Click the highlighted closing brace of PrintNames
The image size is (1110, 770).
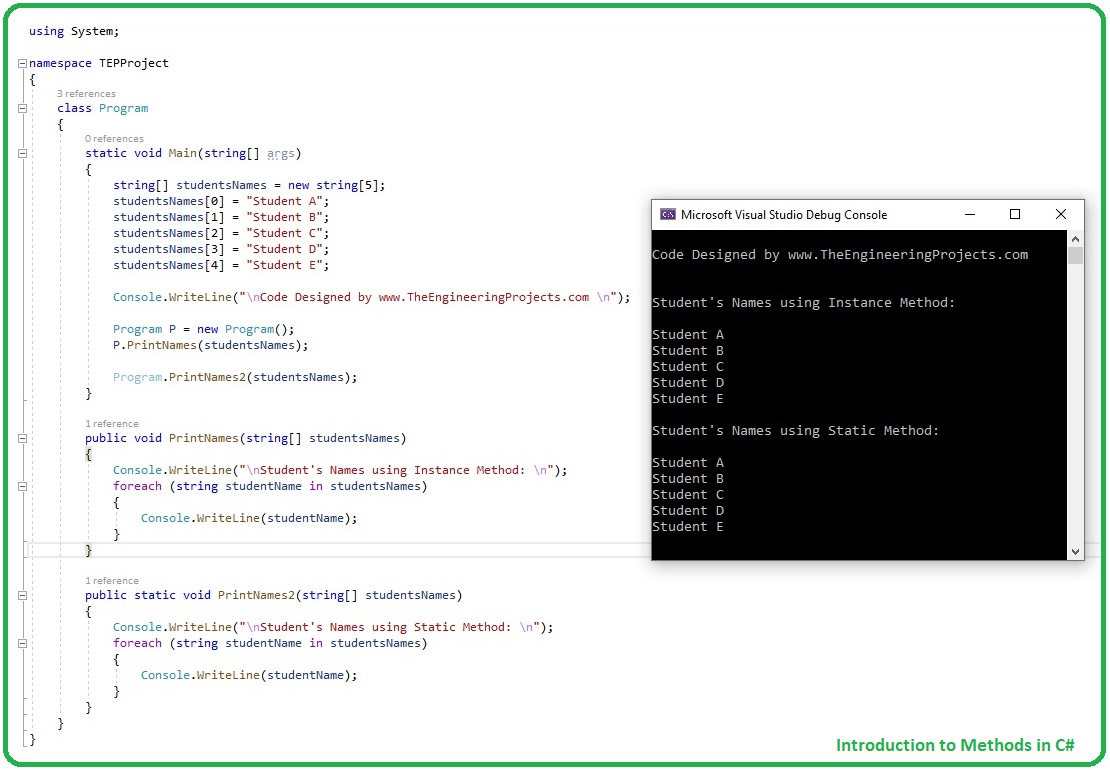(88, 551)
